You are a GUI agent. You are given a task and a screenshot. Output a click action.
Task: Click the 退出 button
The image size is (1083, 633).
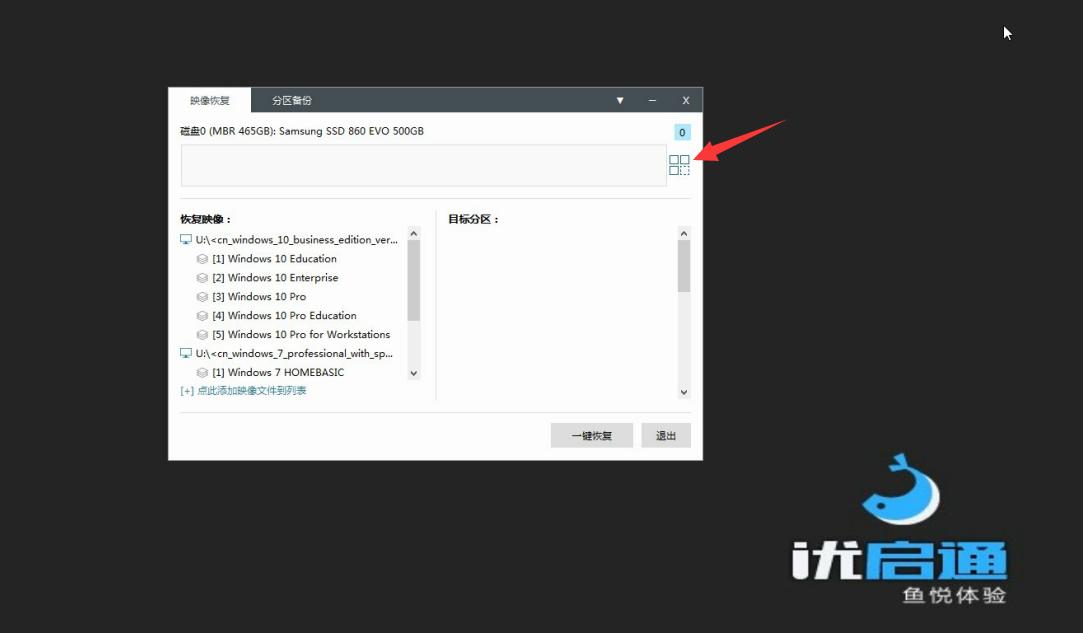pyautogui.click(x=666, y=435)
